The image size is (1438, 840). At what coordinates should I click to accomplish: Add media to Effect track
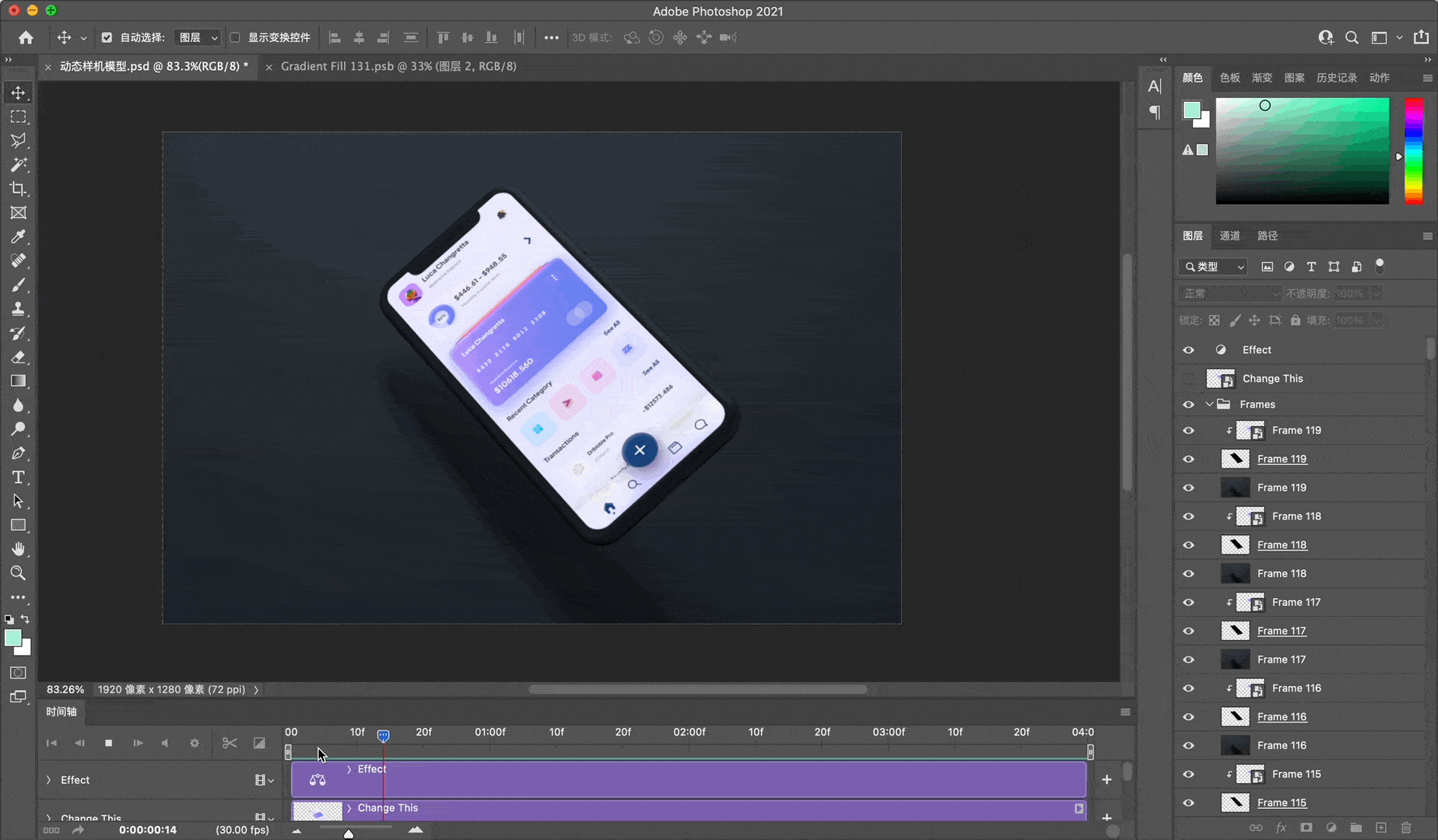click(1107, 779)
